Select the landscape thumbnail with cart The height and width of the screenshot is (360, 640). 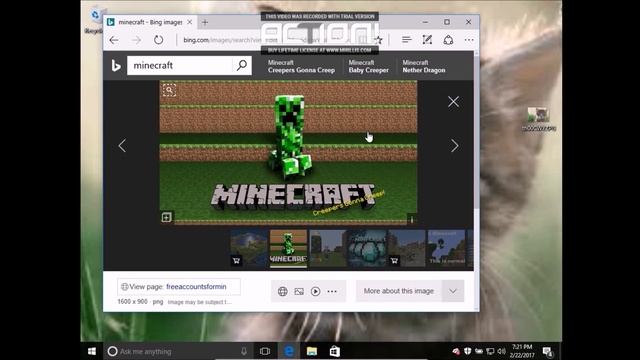coord(249,248)
